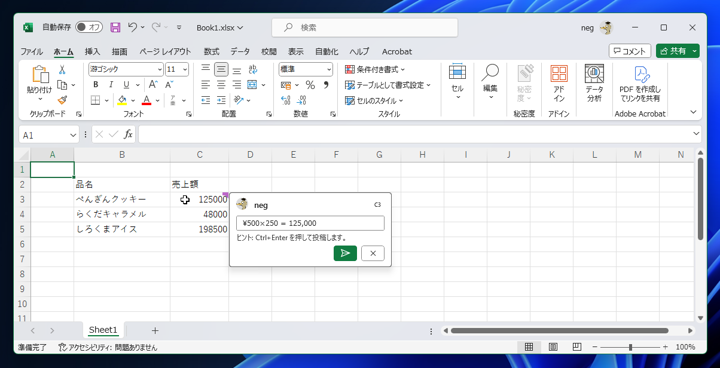The width and height of the screenshot is (720, 368).
Task: Click the Cut scissors icon
Action: point(62,70)
